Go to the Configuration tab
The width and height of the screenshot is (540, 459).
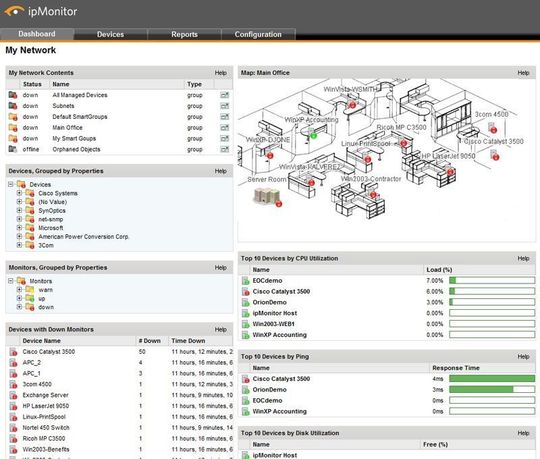tap(258, 34)
